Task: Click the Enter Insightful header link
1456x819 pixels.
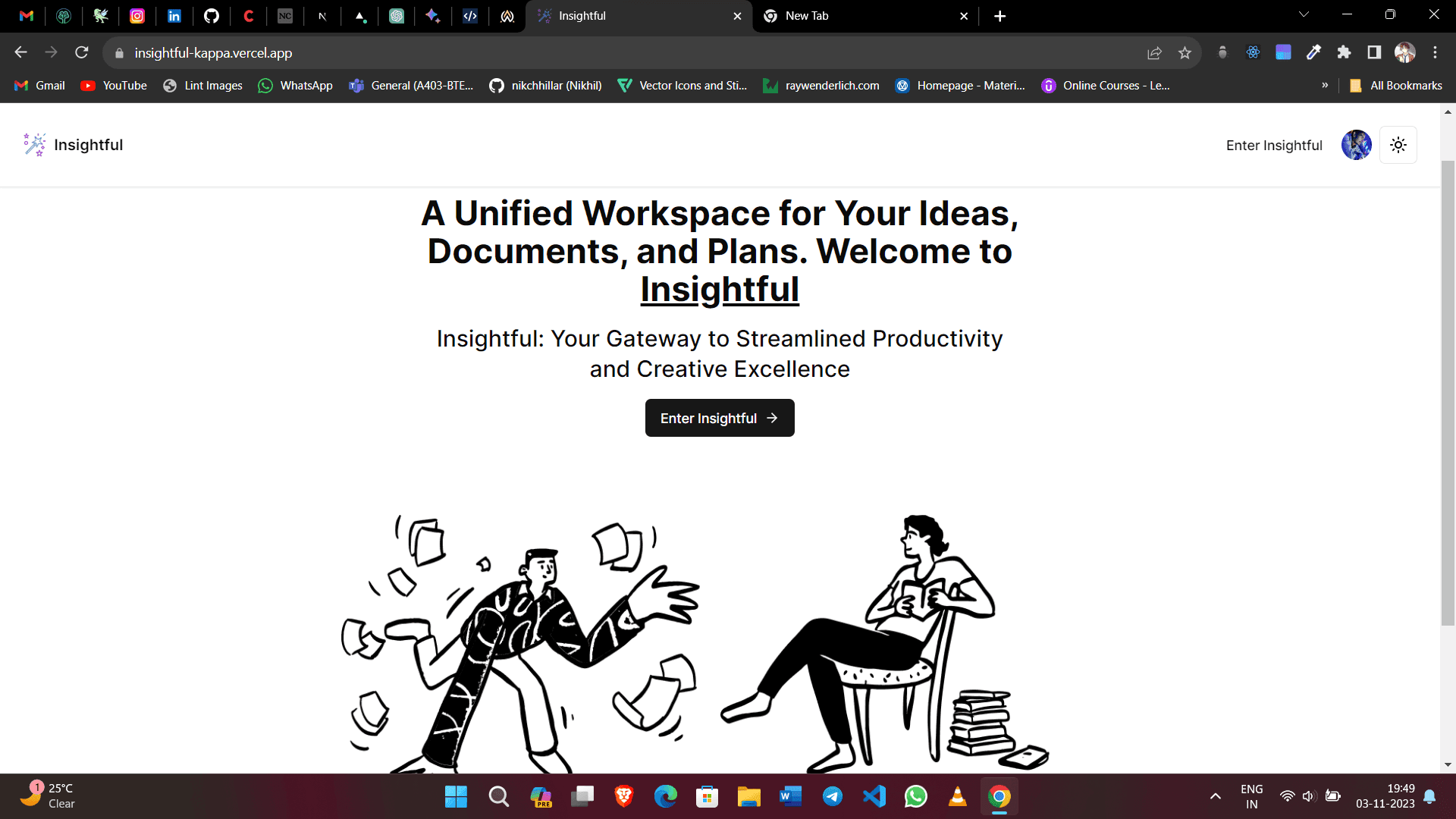Action: [1274, 146]
